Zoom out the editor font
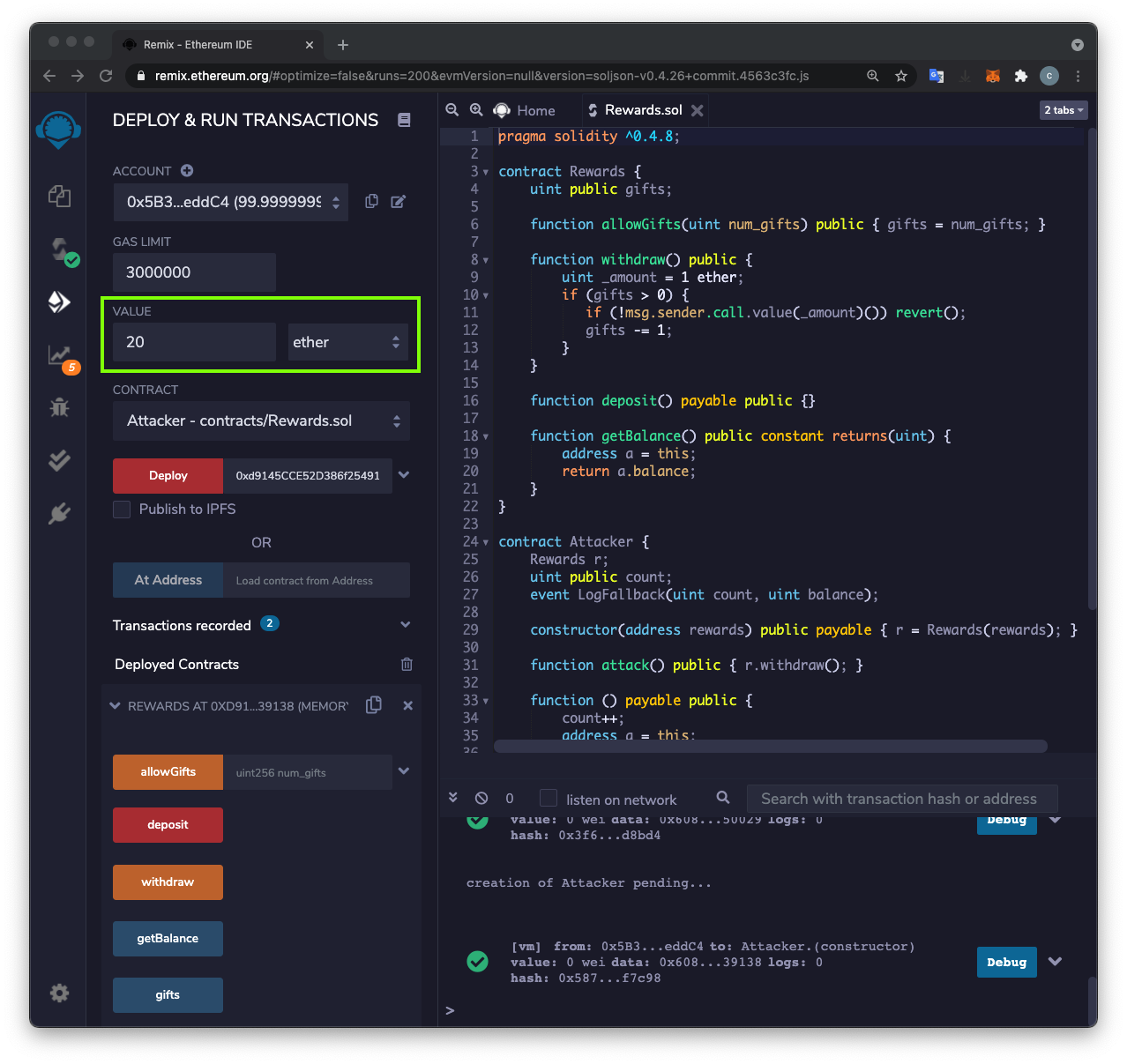 (x=452, y=109)
